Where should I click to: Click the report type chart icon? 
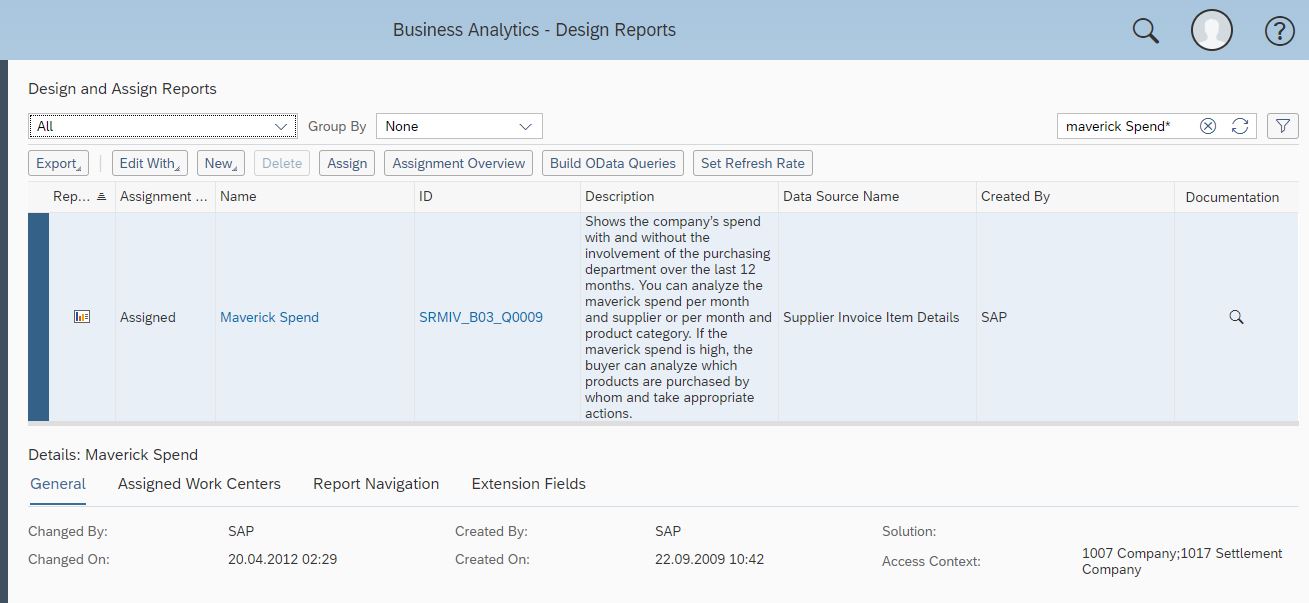point(82,317)
